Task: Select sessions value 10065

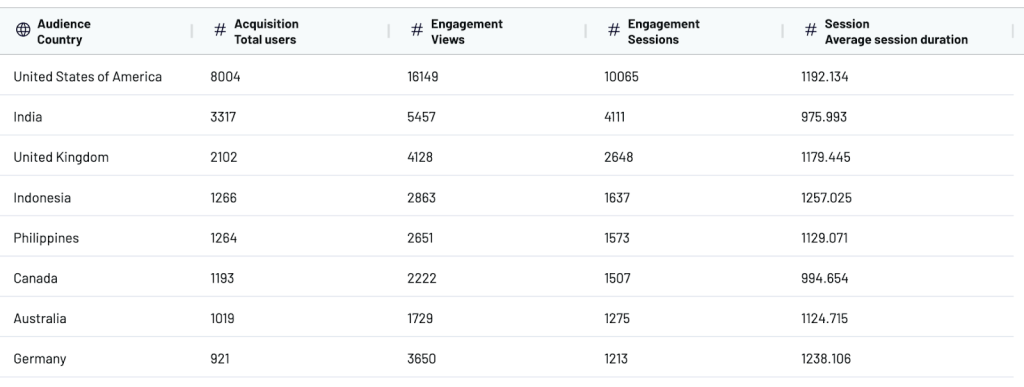Action: coord(621,77)
